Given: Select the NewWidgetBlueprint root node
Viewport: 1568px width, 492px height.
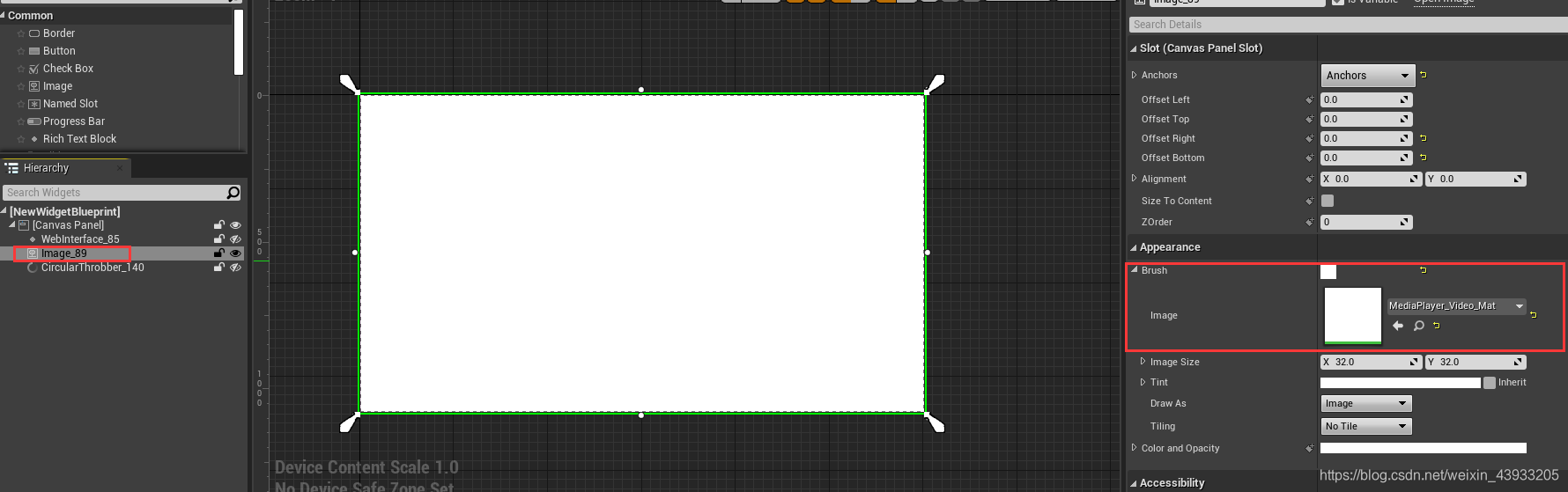Looking at the screenshot, I should point(64,212).
